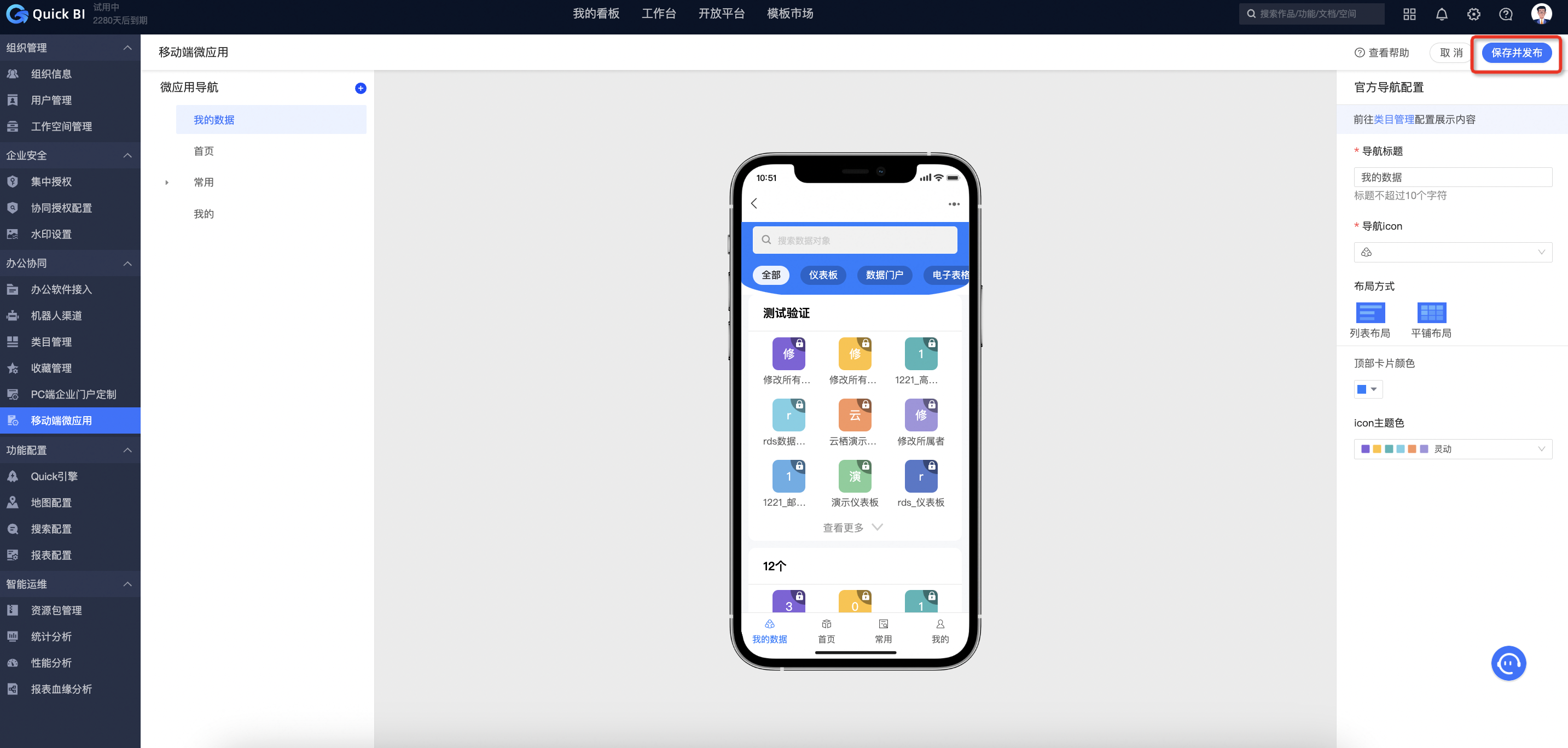Click the help question mark icon in header
This screenshot has width=1568, height=748.
click(1505, 14)
